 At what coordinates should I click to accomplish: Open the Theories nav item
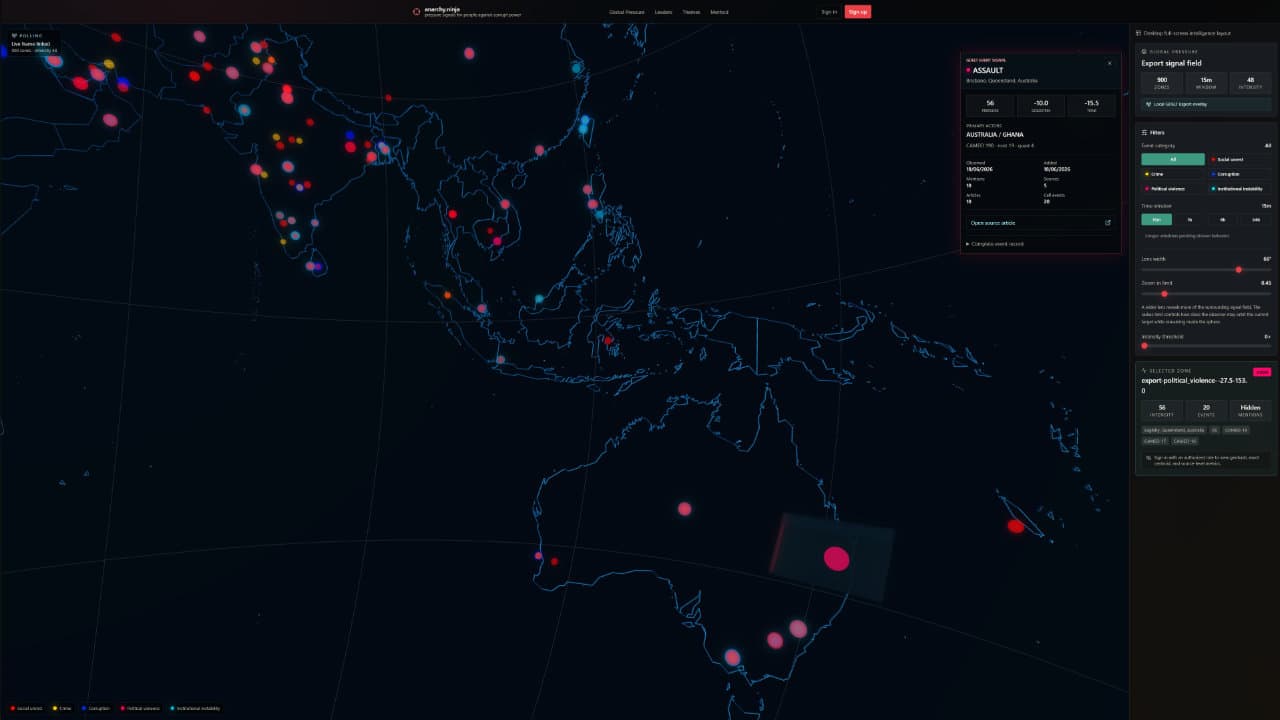691,12
